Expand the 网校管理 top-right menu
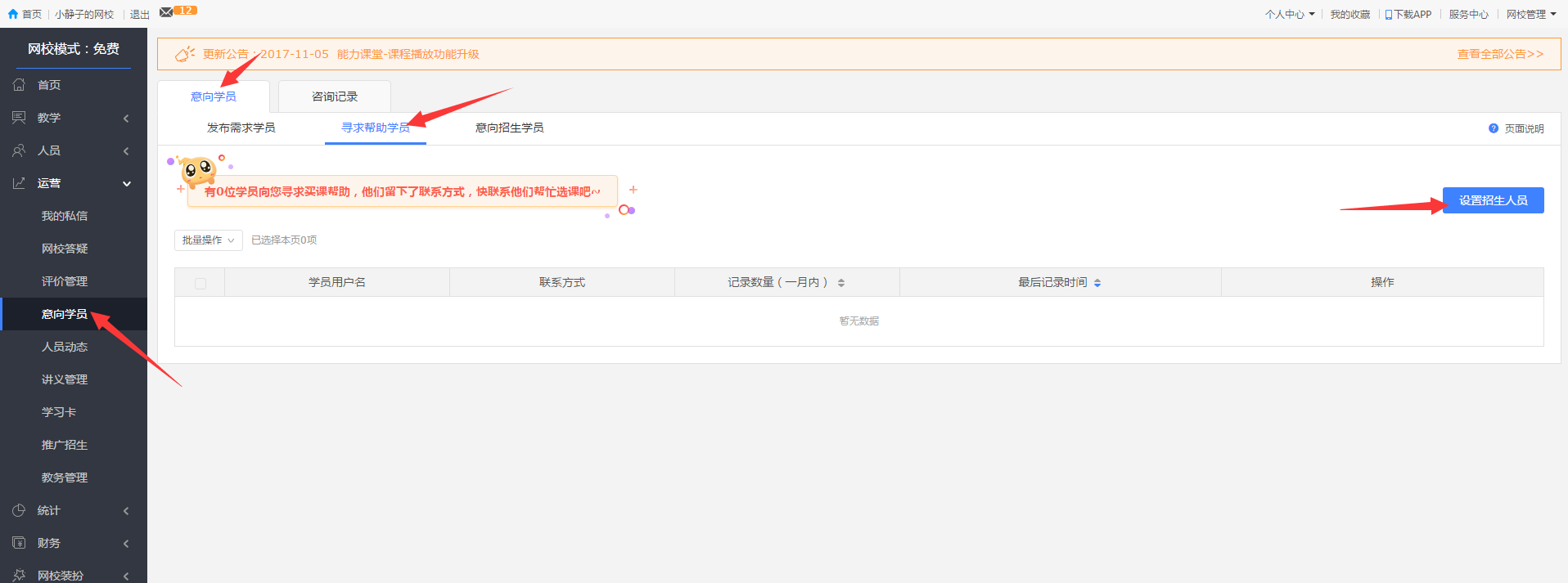The image size is (1568, 583). point(1530,15)
